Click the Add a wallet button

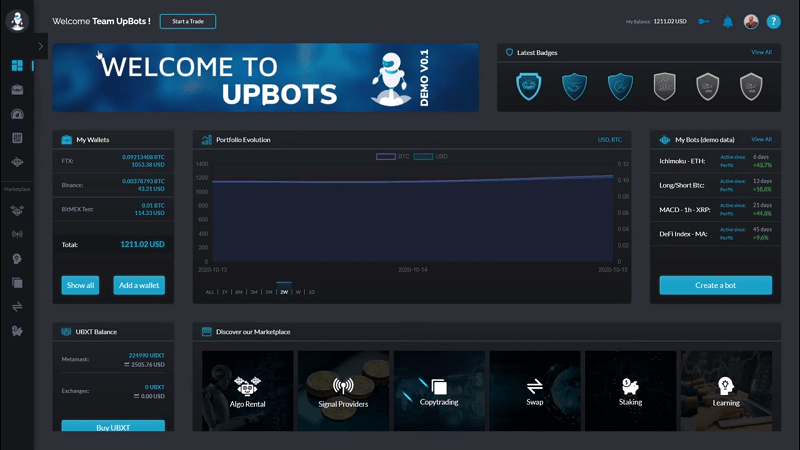point(139,285)
